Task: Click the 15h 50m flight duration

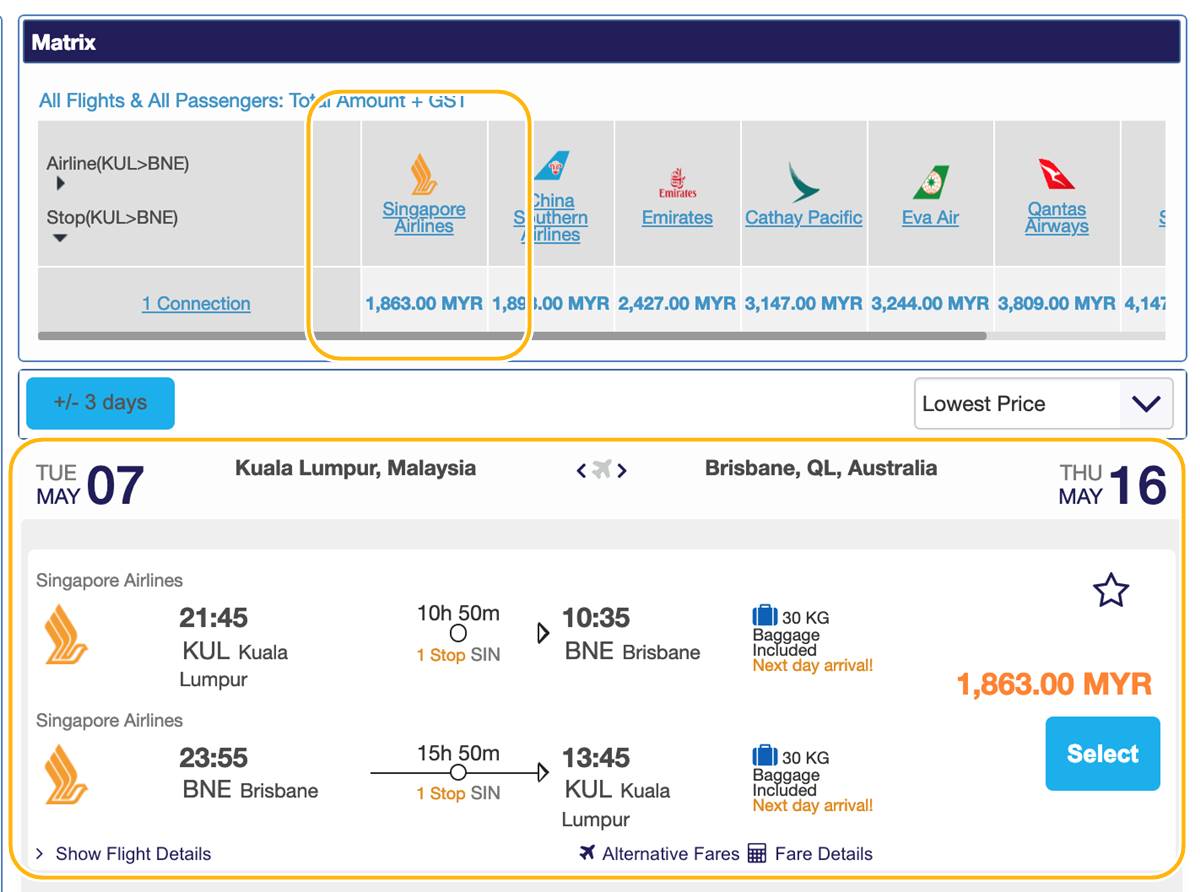Action: tap(458, 754)
